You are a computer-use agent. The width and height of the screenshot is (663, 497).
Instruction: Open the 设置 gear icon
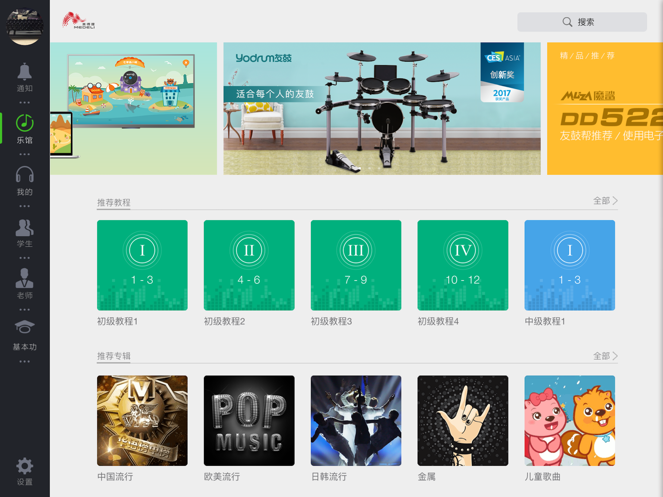coord(25,466)
